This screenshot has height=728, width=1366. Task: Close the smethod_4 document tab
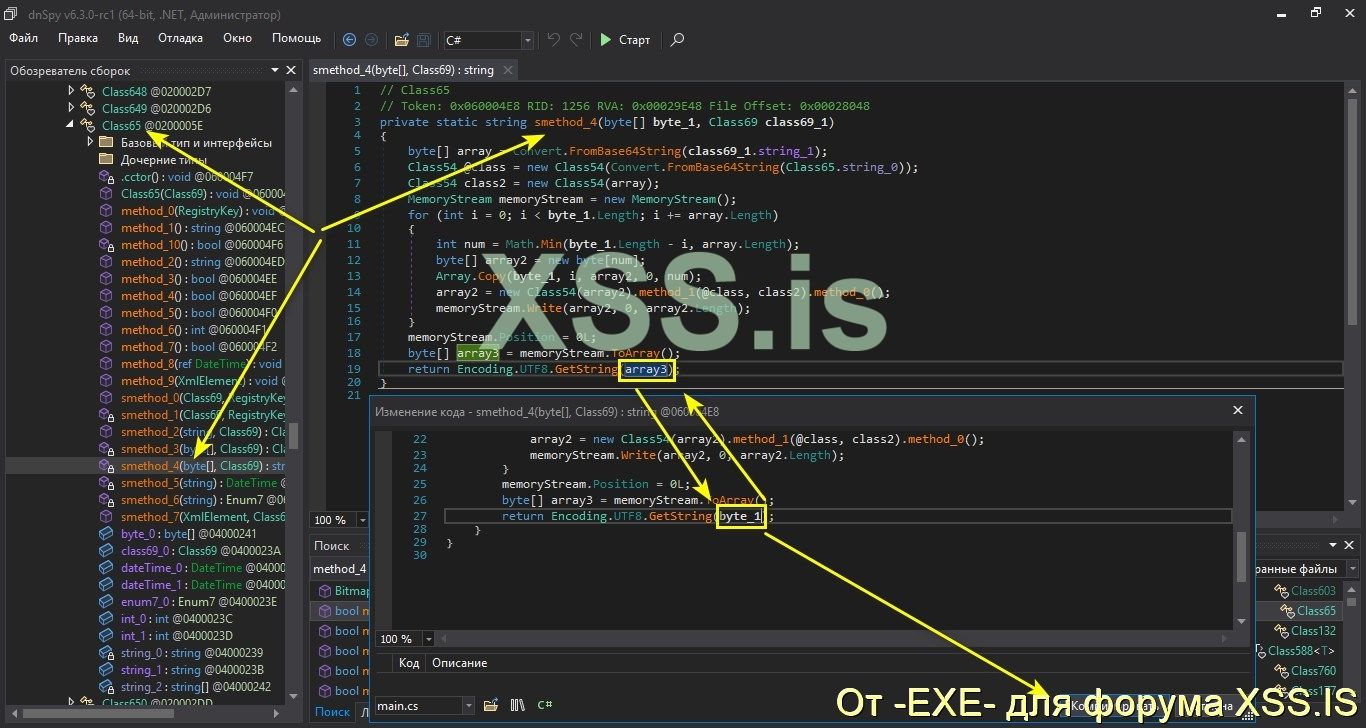[508, 70]
